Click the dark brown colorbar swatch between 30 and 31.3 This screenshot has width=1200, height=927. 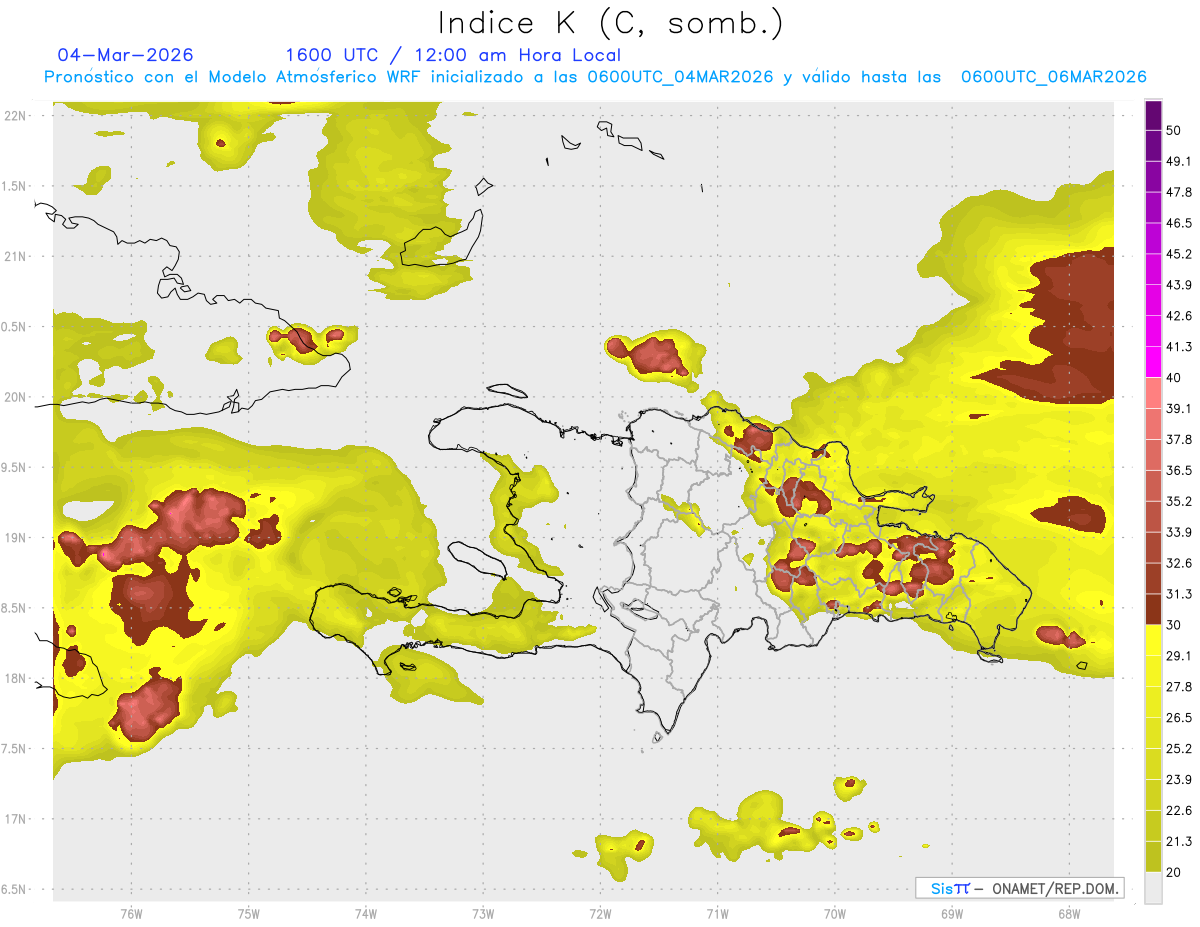(1153, 610)
